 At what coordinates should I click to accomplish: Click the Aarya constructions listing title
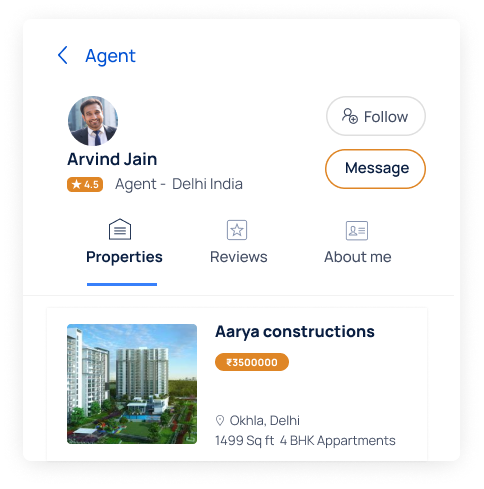coord(295,332)
